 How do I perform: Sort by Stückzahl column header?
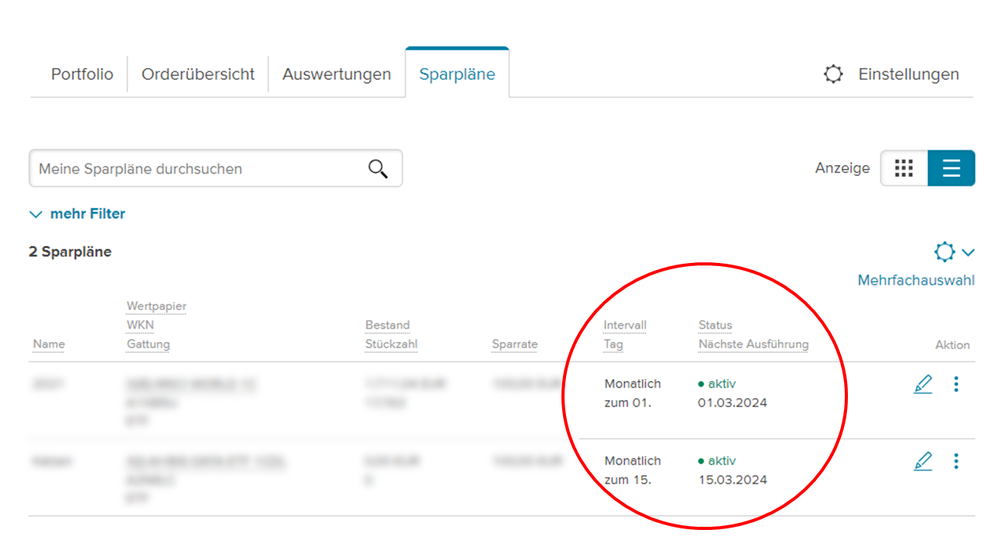tap(391, 345)
